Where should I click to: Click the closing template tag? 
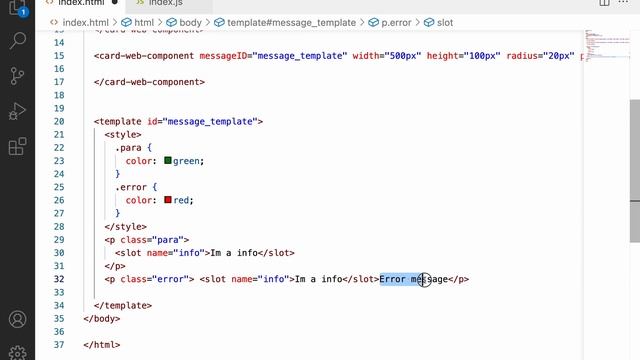(123, 305)
